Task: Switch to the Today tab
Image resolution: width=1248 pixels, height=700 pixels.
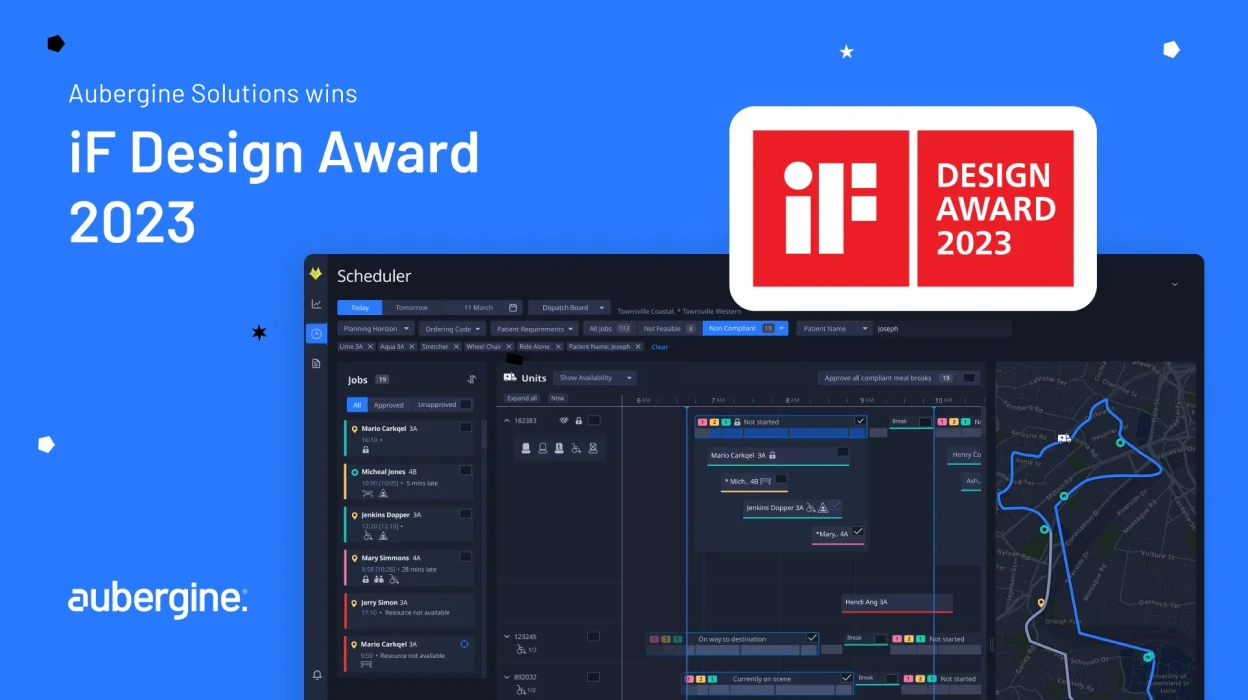Action: [360, 308]
